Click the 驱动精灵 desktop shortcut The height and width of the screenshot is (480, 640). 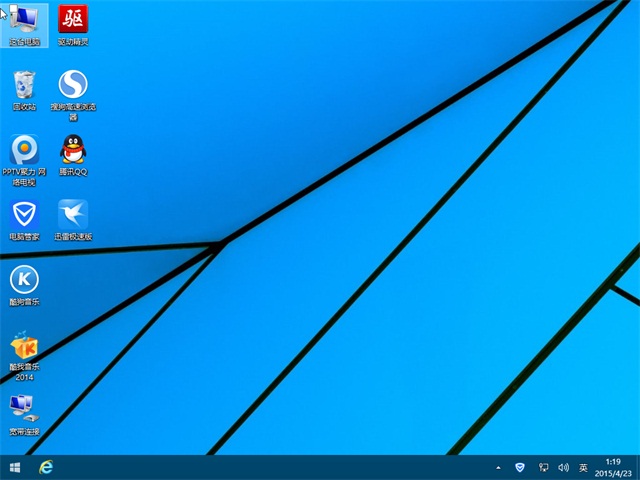point(73,20)
